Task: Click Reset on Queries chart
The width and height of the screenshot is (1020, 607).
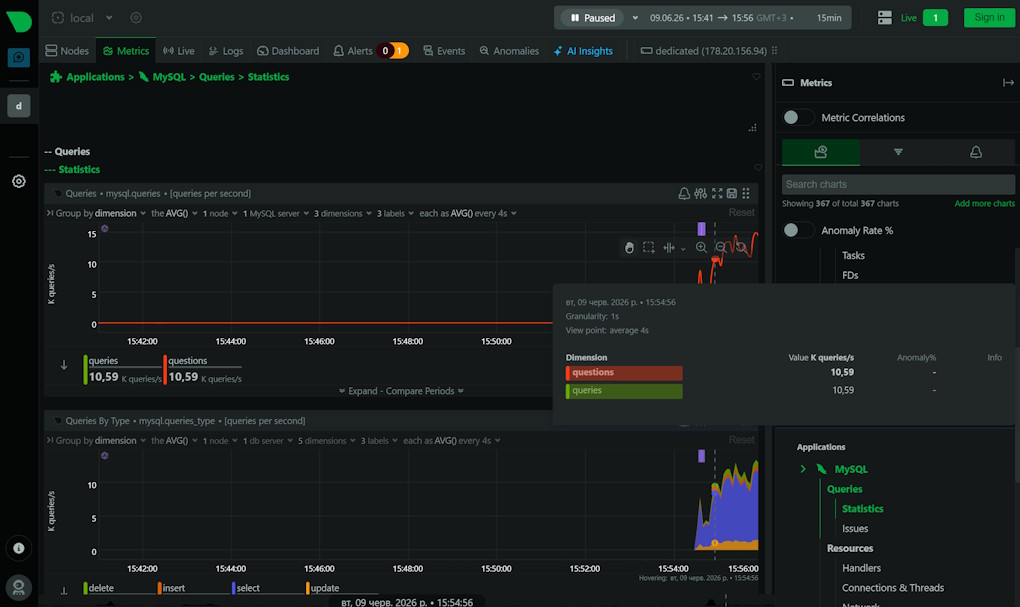Action: pos(742,212)
